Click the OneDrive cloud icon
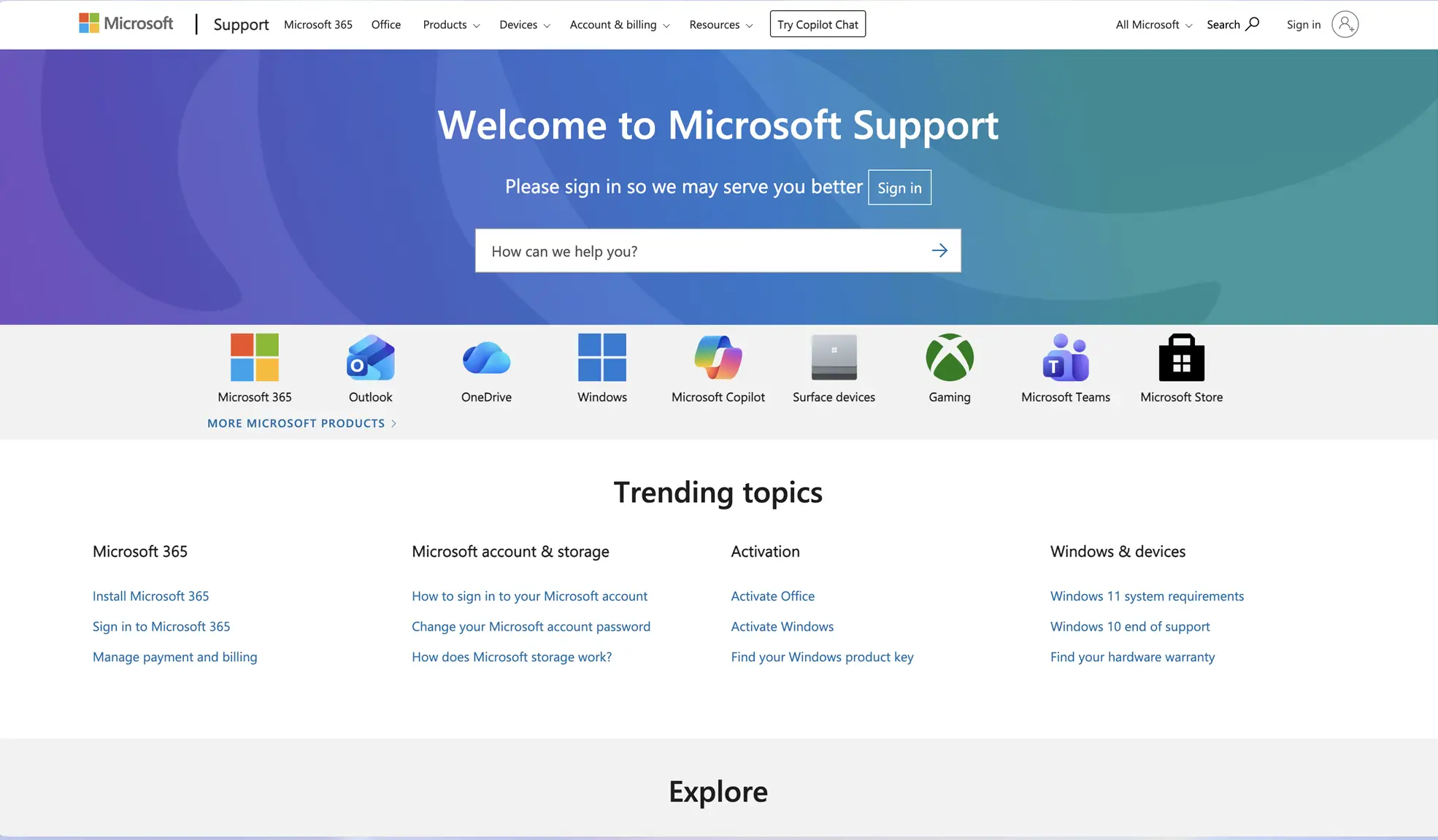 point(486,358)
